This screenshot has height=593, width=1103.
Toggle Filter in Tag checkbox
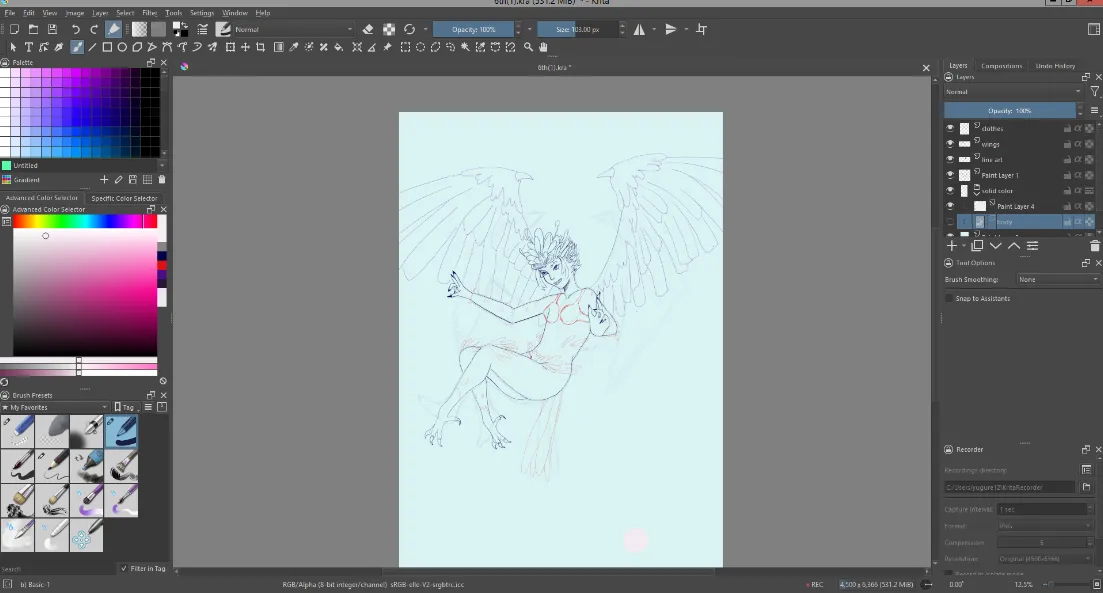124,568
